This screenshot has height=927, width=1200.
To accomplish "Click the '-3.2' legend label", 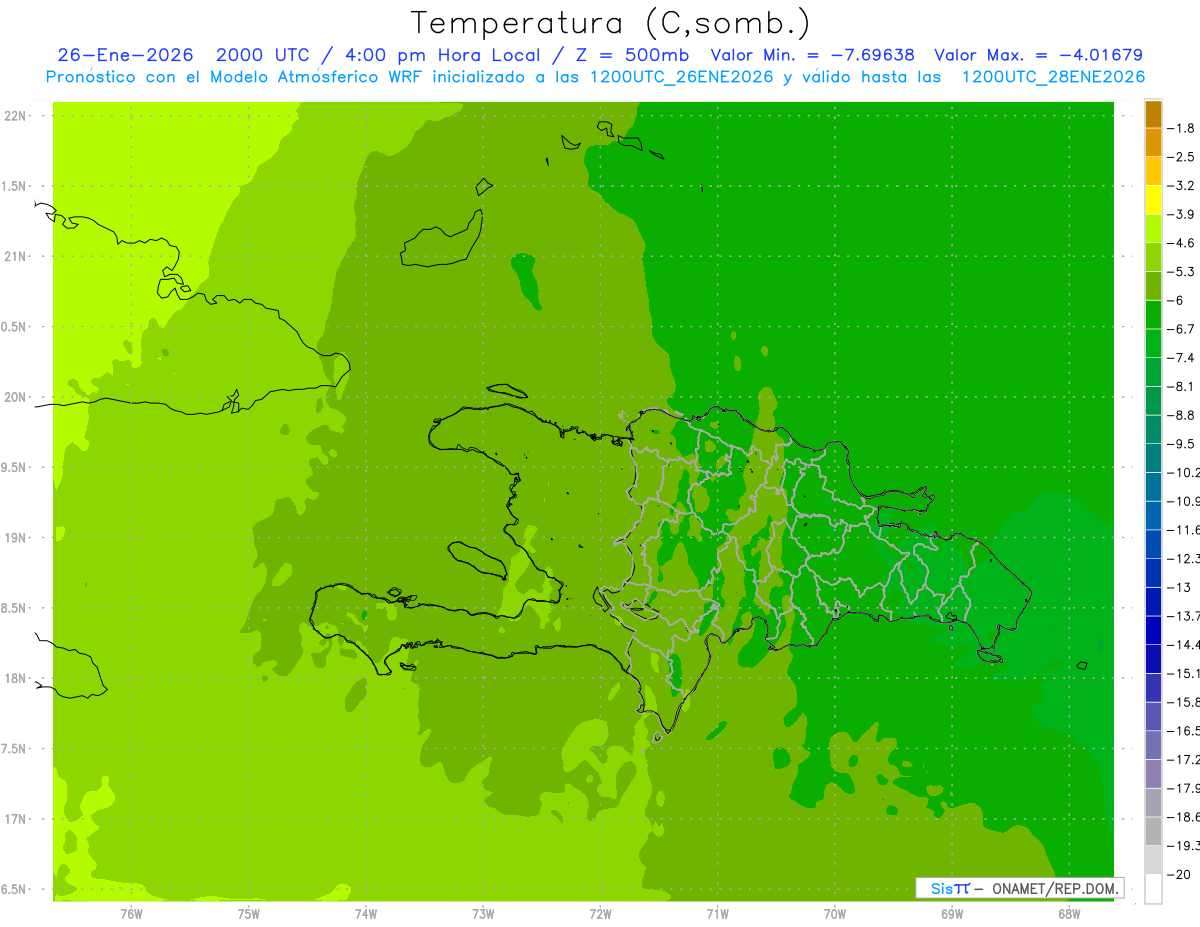I will click(1181, 185).
